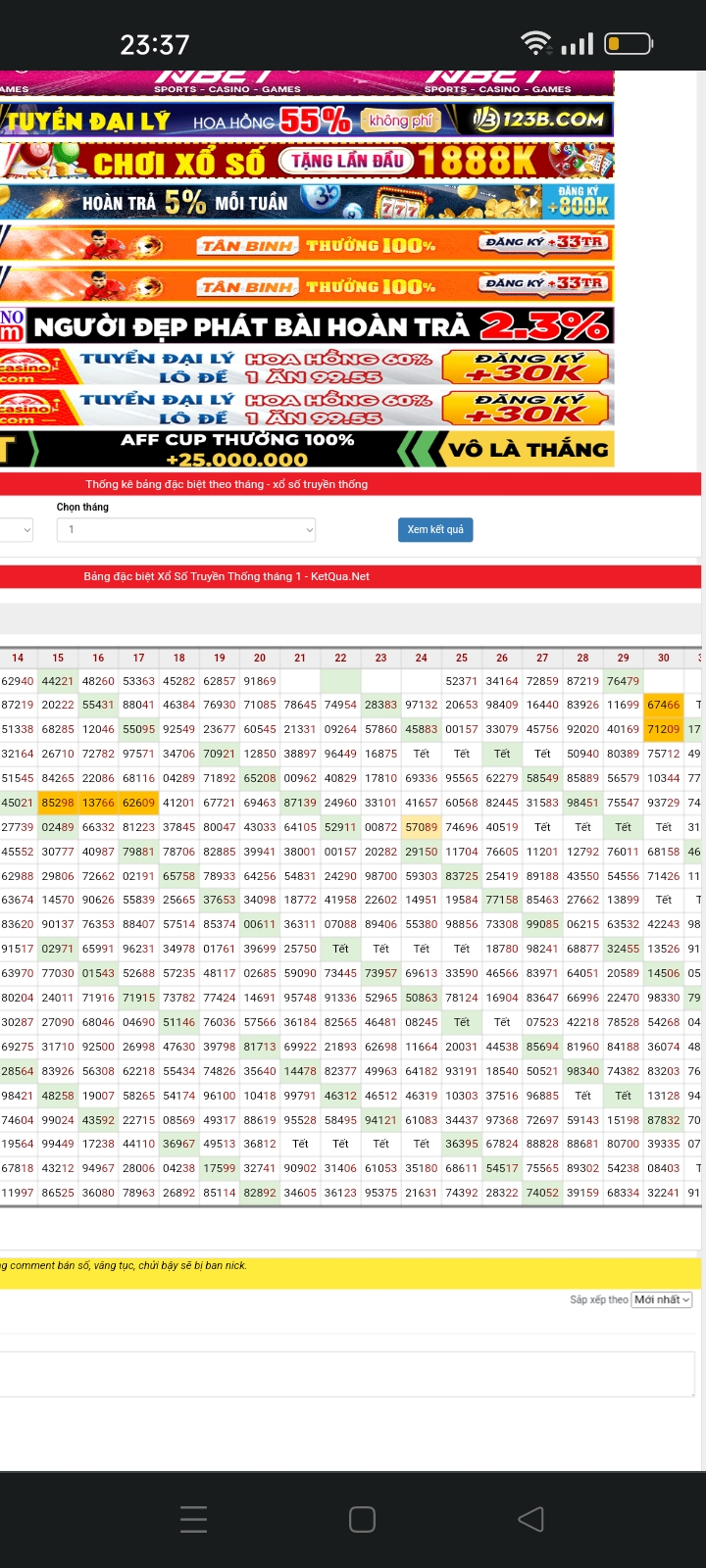Click the orange highlighted cell 67466
706x1568 pixels.
(664, 705)
